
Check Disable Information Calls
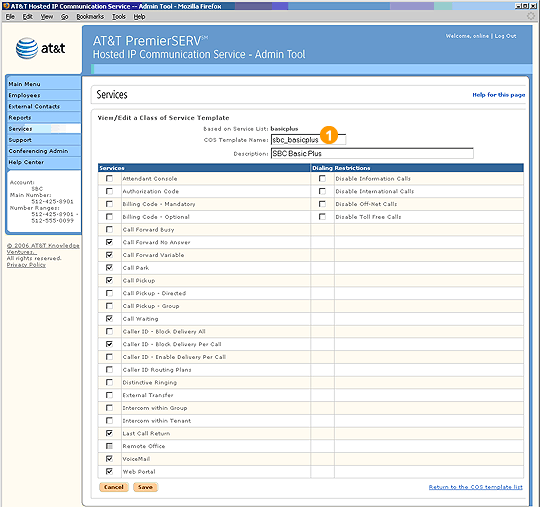tap(322, 178)
